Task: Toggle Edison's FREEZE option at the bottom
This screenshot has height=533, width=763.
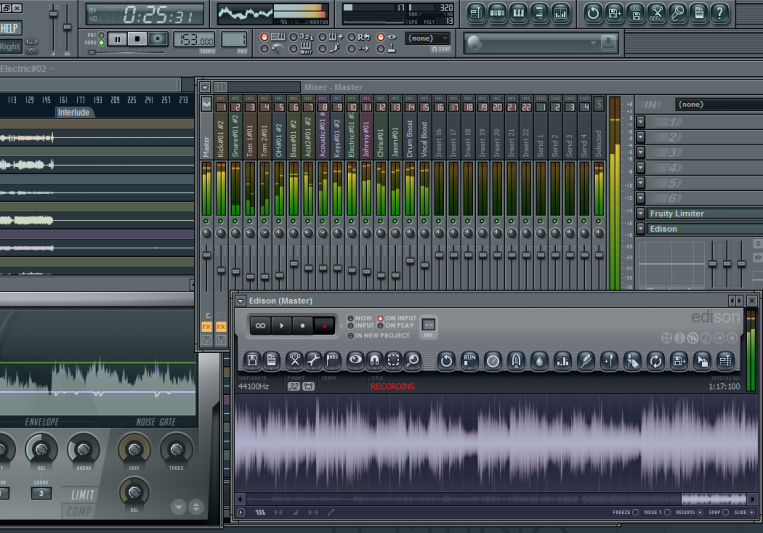Action: tap(636, 512)
